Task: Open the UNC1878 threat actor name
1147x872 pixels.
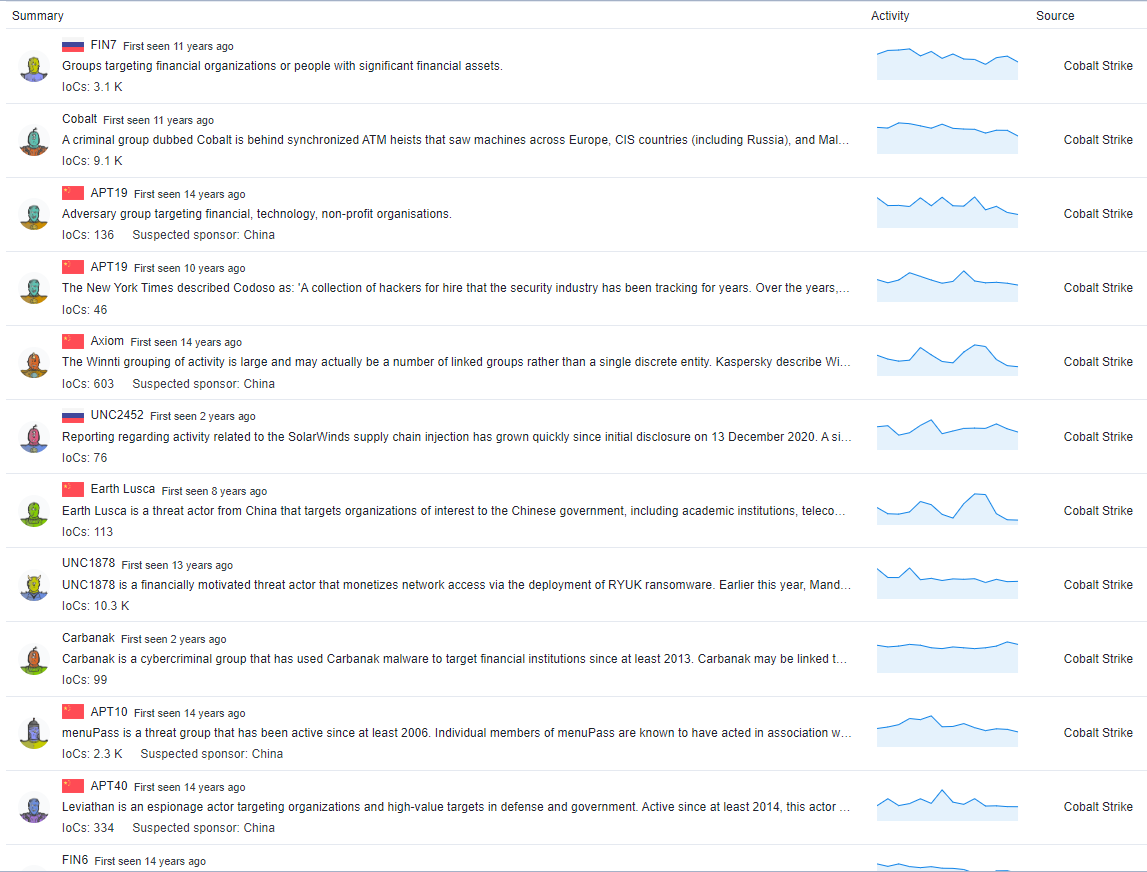Action: [x=88, y=564]
